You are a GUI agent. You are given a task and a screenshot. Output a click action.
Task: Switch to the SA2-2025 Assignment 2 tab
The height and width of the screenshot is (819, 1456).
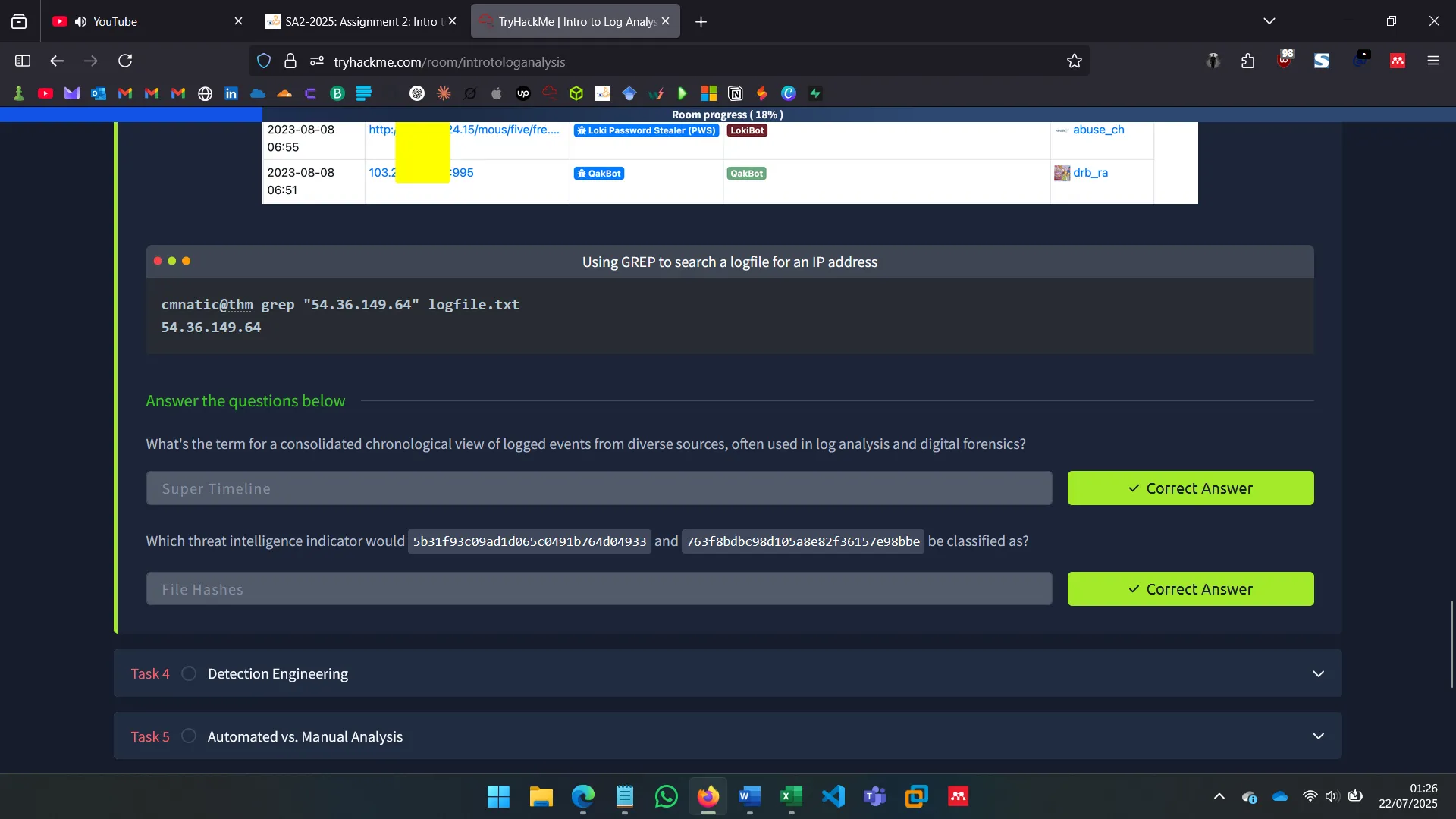pyautogui.click(x=356, y=21)
